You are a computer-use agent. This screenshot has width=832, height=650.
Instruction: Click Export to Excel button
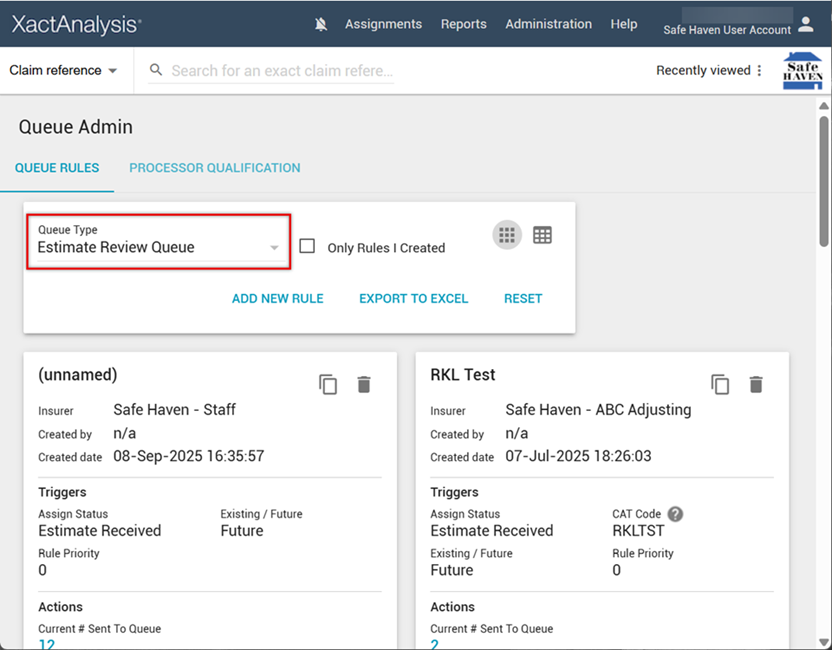(x=413, y=298)
